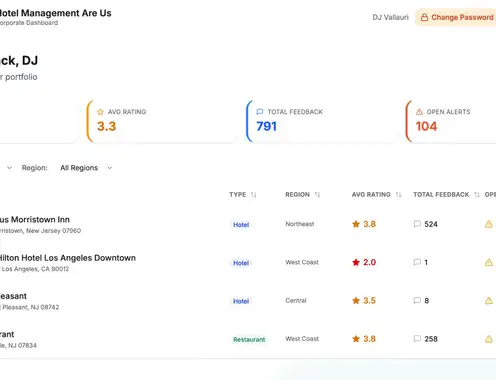Click the DJ Vallauri user name
496x380 pixels.
pyautogui.click(x=390, y=17)
